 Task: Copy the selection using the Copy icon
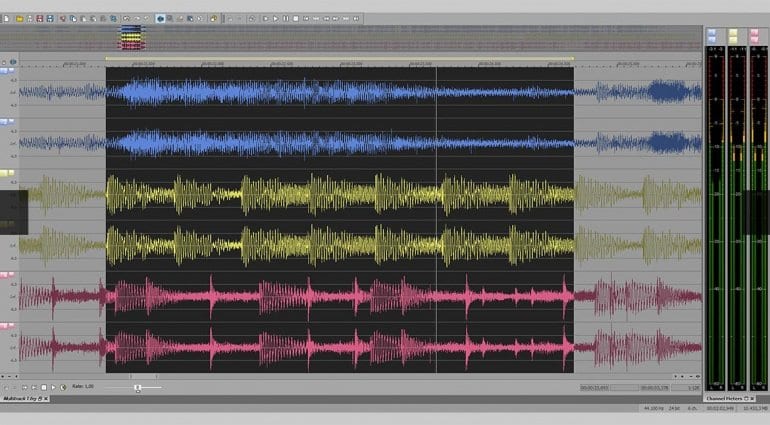(73, 19)
